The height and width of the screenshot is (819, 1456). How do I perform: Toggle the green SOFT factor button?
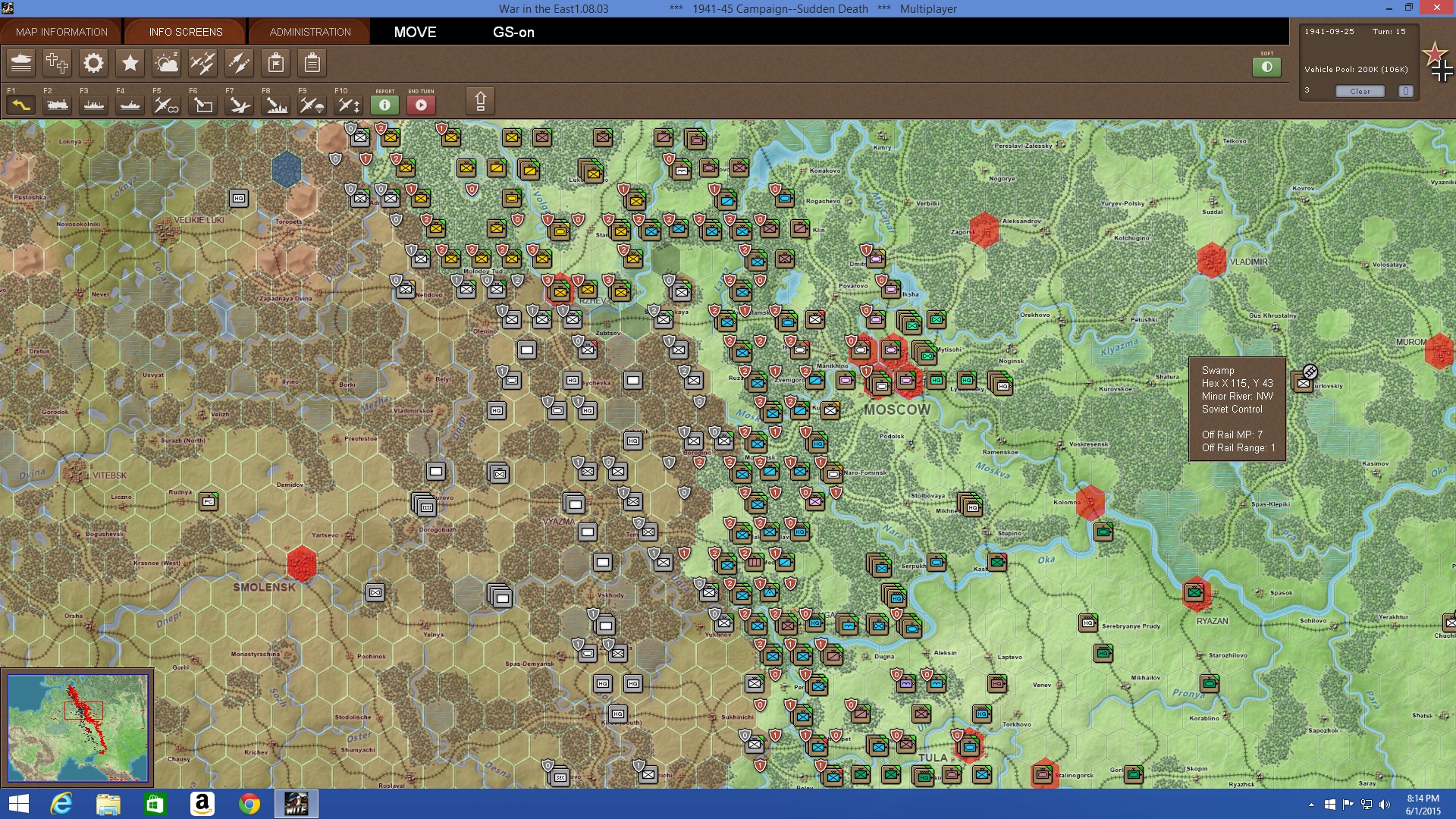(1266, 67)
